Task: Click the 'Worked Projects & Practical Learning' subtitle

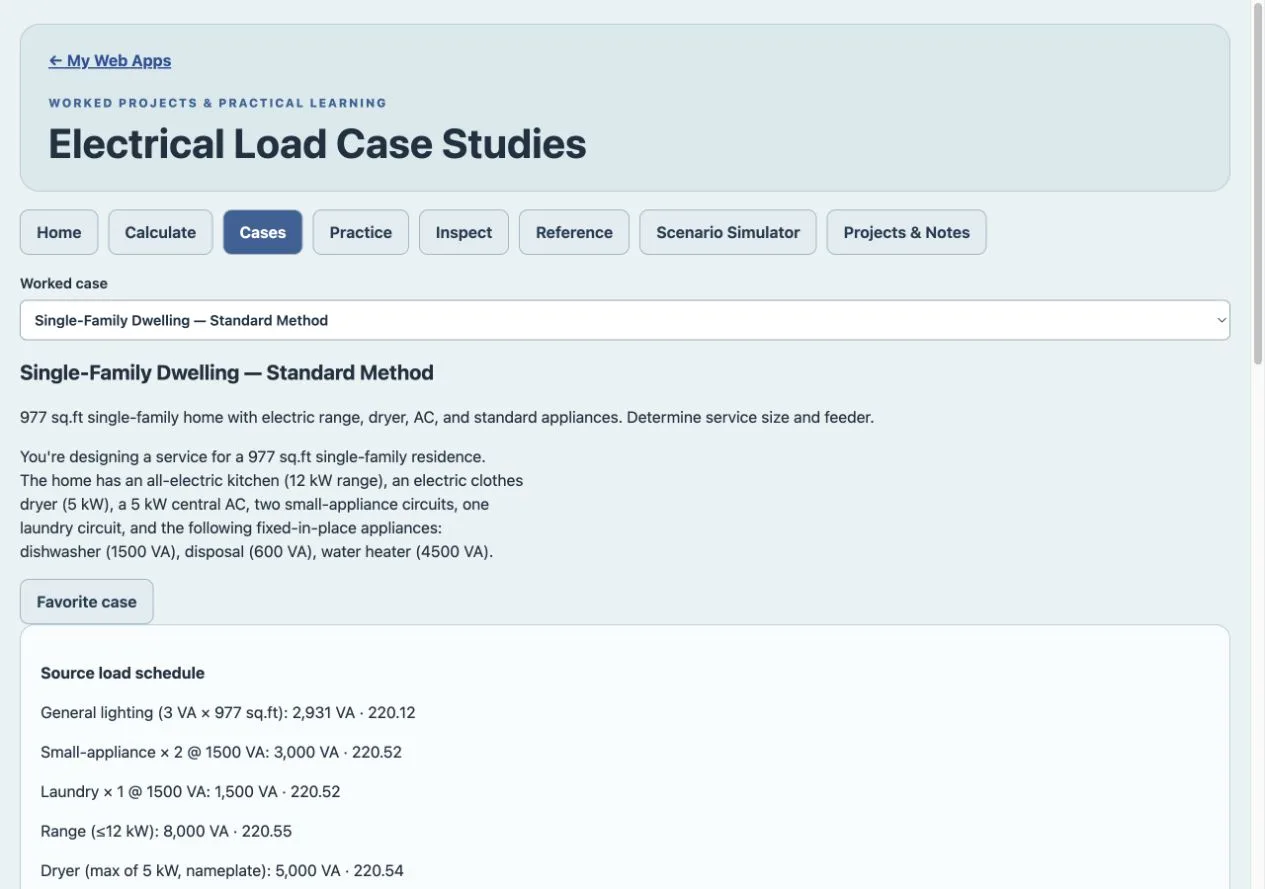Action: tap(218, 103)
